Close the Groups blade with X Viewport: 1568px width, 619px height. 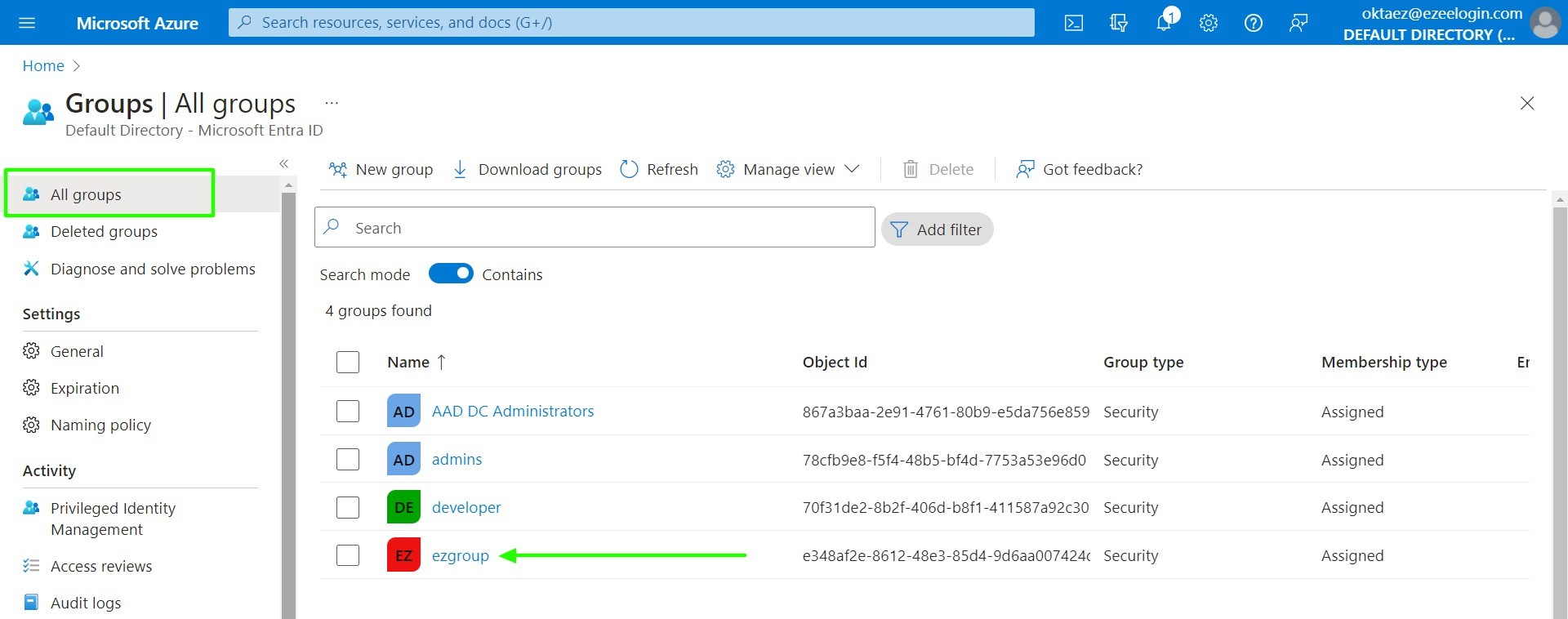(1527, 103)
